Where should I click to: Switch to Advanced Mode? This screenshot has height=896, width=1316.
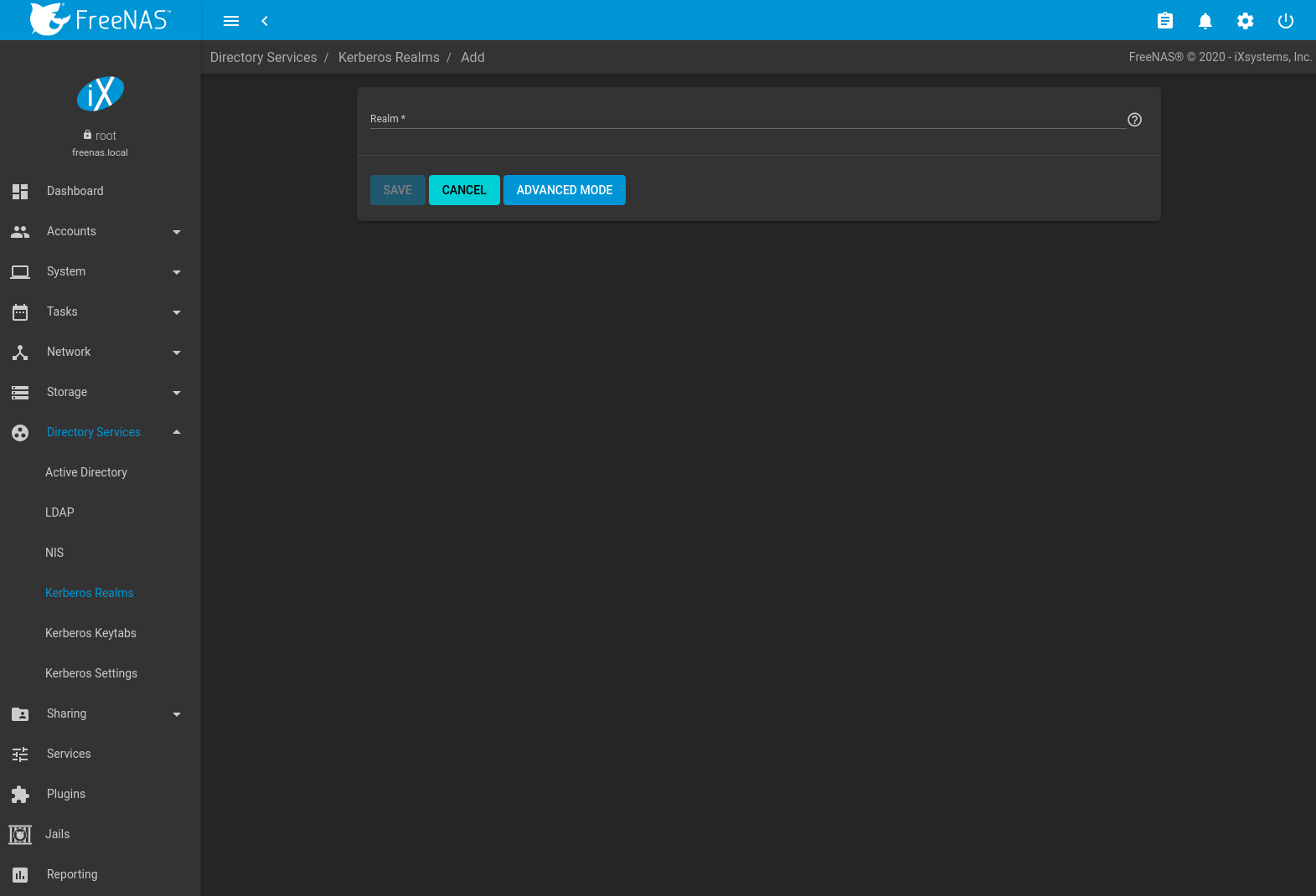[x=564, y=190]
